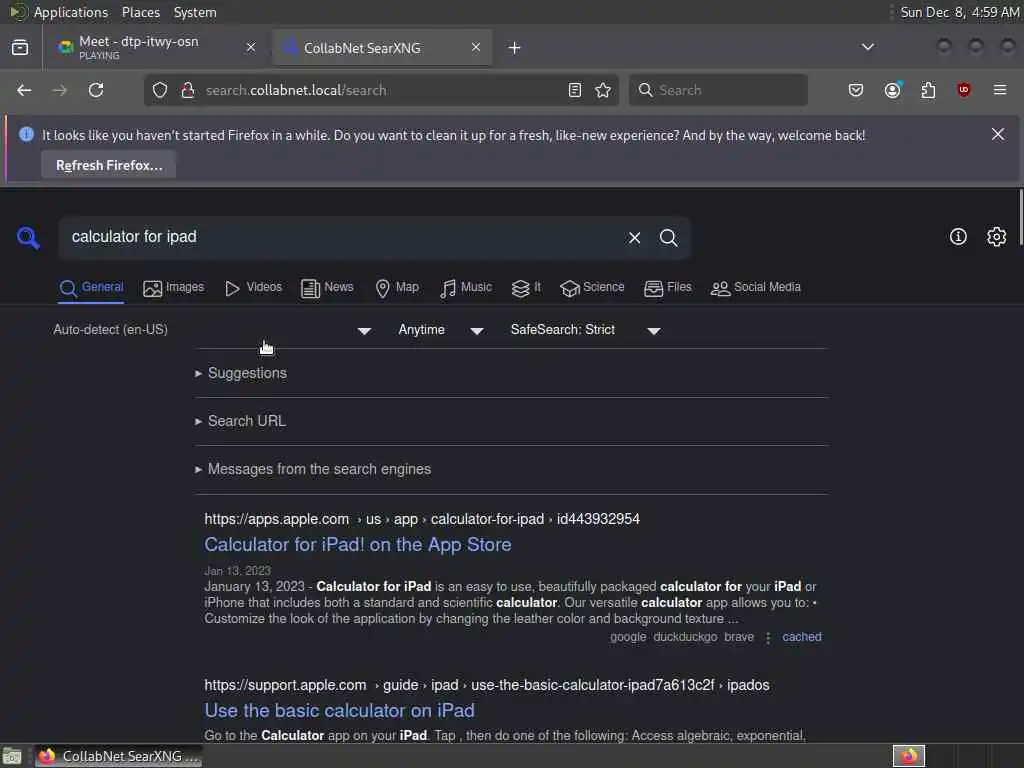This screenshot has width=1024, height=768.
Task: Click the info icon in notification bar
Action: 26,135
